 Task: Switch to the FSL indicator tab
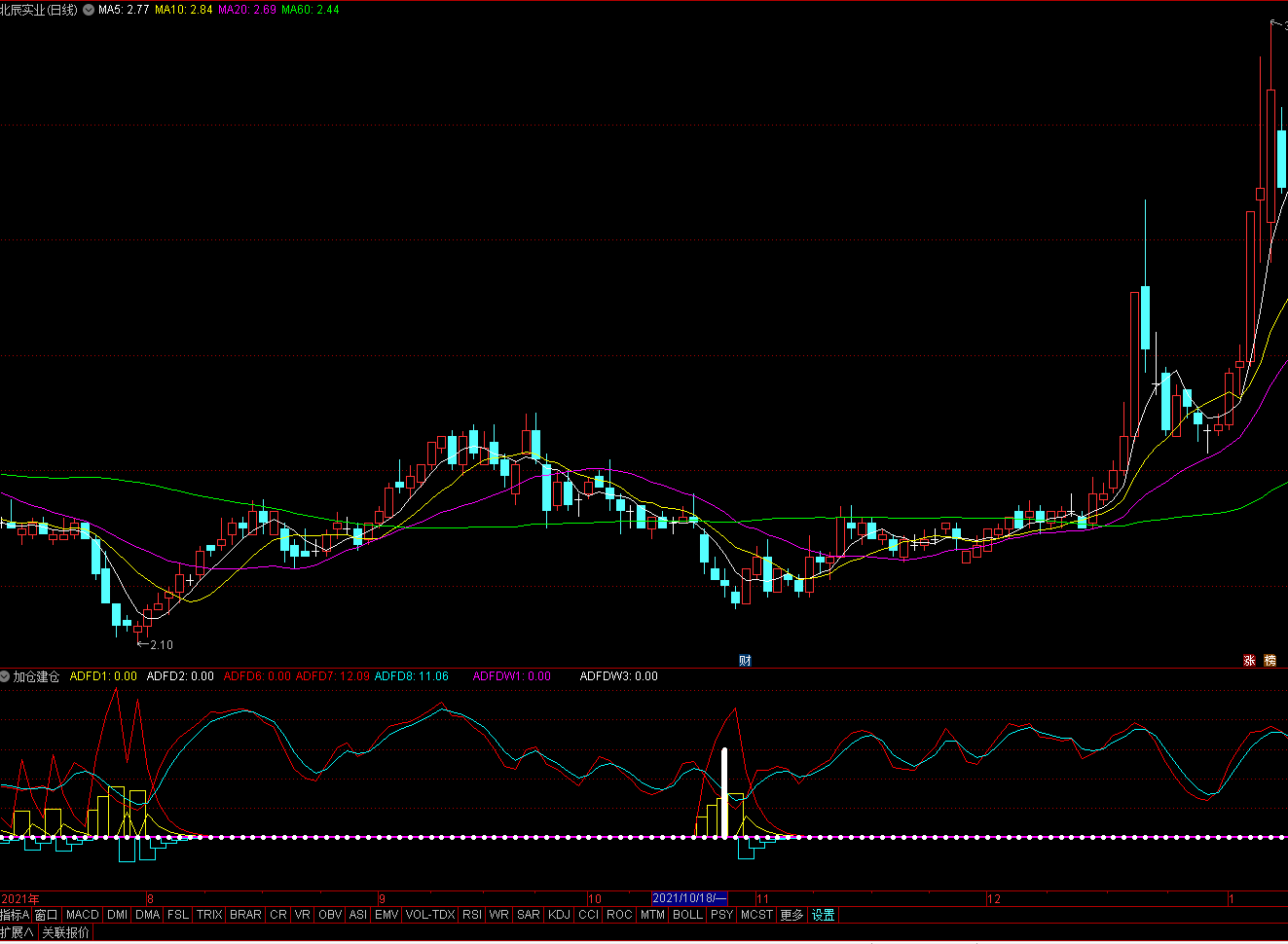[178, 915]
